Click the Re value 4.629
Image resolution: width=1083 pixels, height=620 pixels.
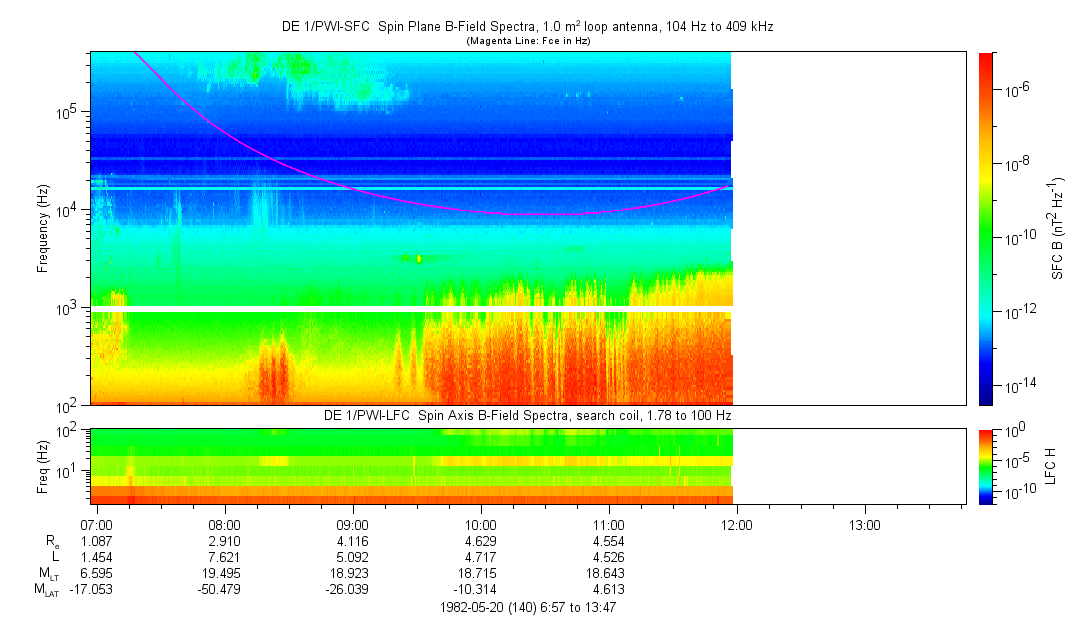click(481, 540)
